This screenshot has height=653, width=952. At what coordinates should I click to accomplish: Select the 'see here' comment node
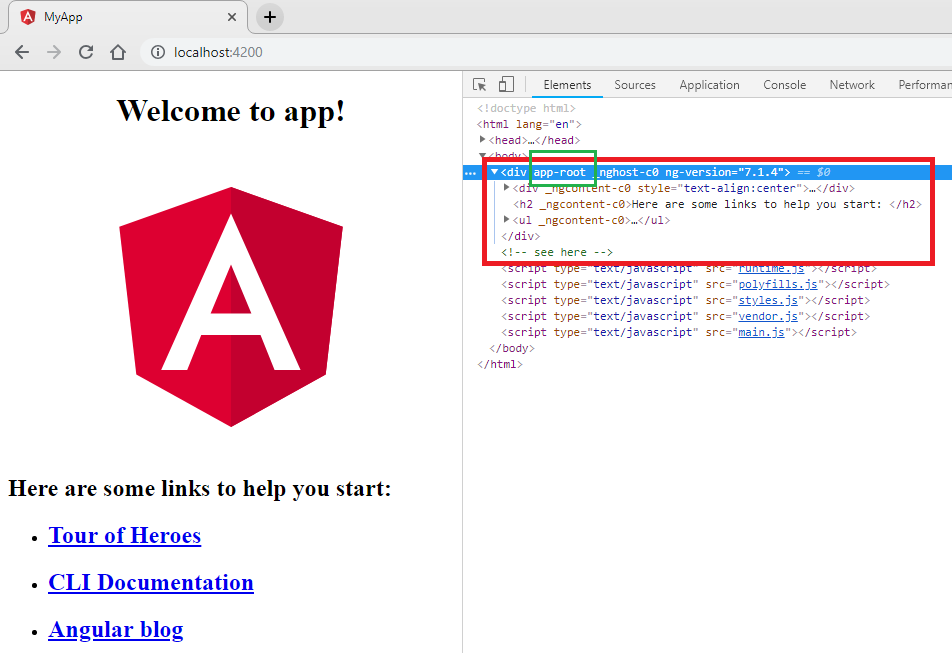(x=557, y=252)
